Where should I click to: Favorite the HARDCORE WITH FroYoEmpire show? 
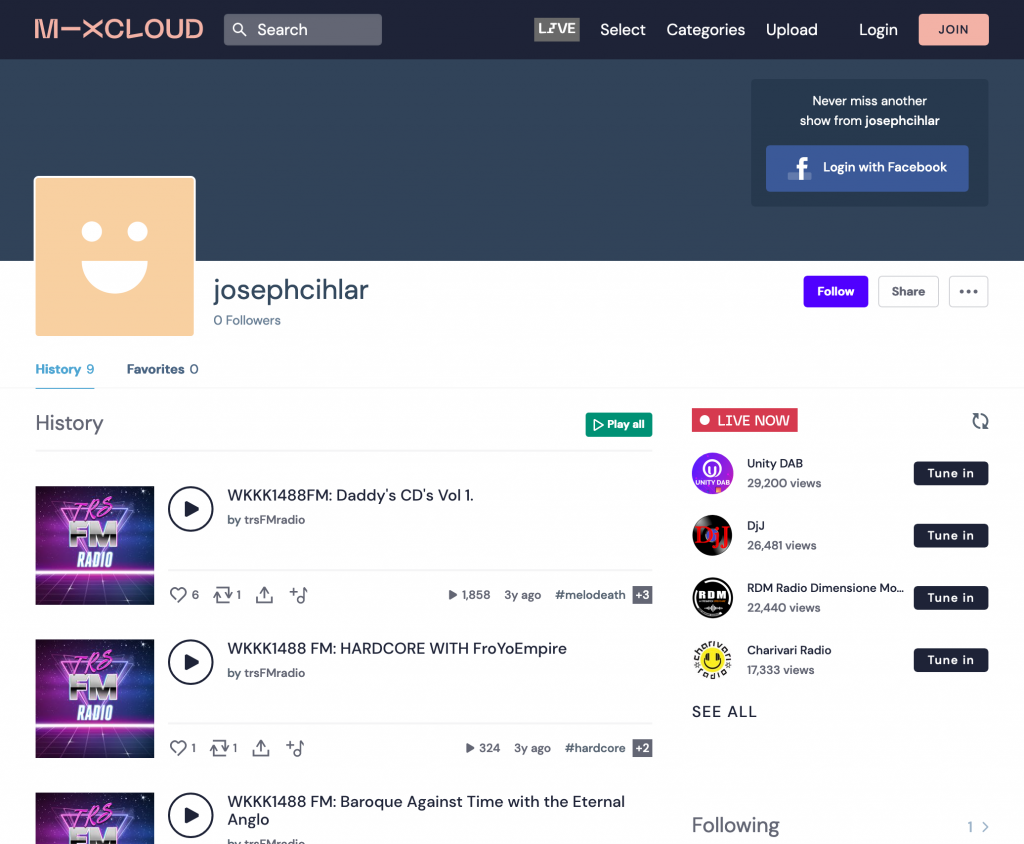[x=178, y=748]
